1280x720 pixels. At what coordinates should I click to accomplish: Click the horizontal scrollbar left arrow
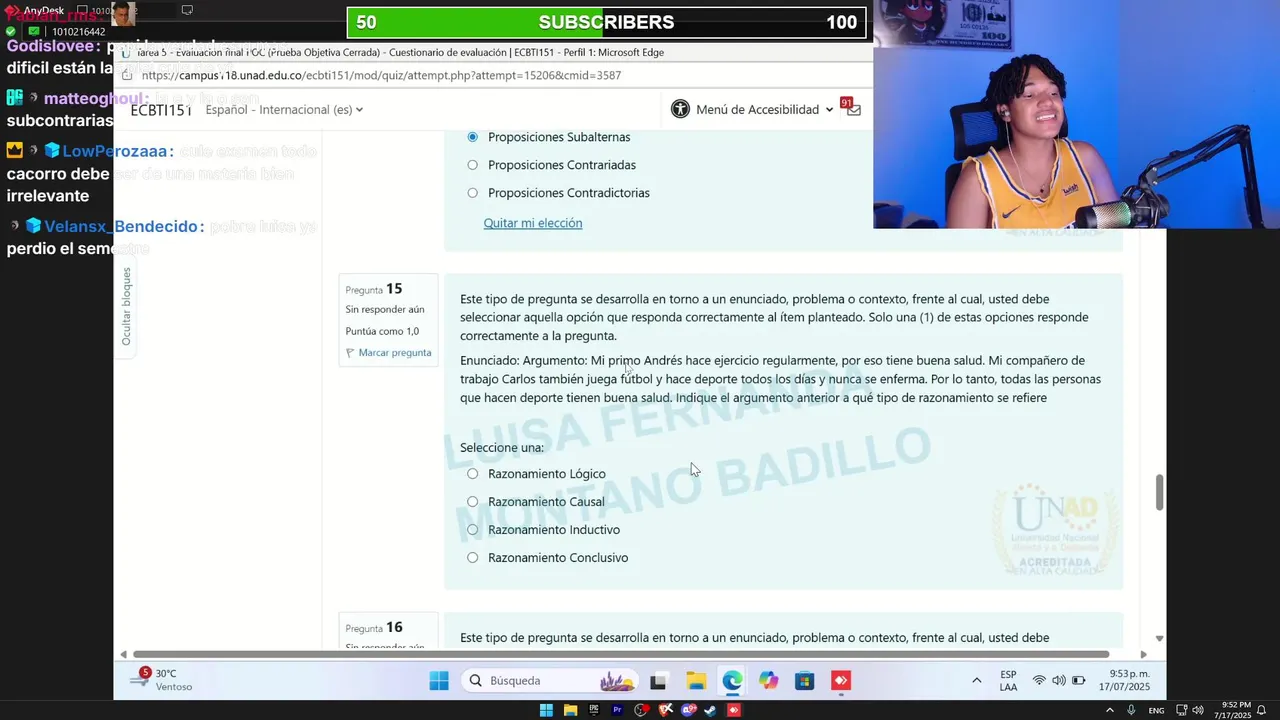122,655
